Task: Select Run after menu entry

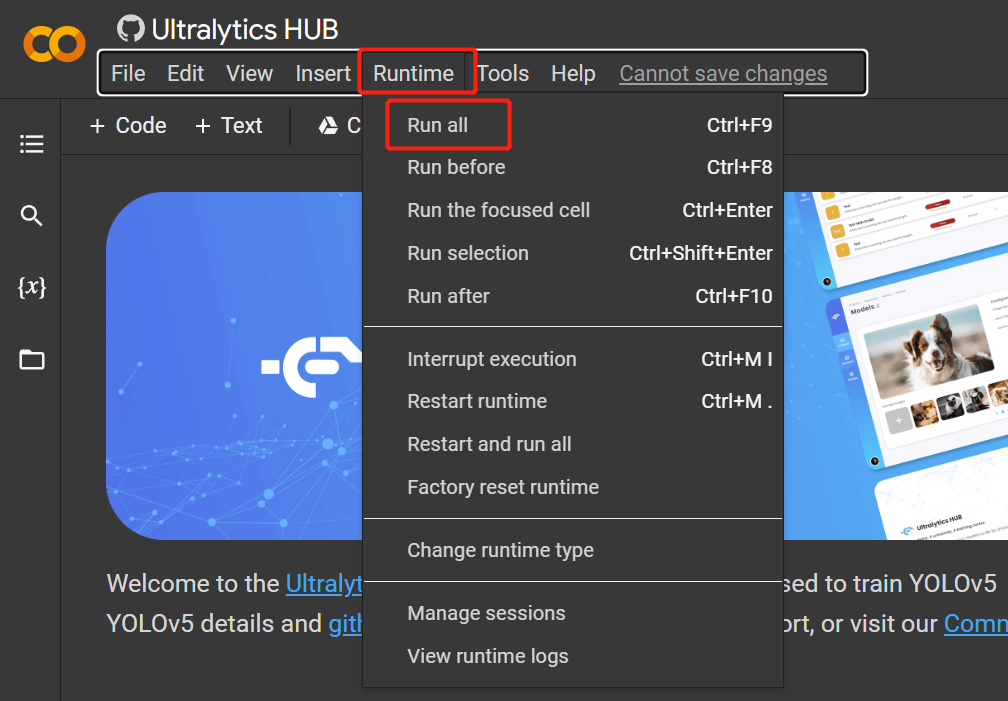Action: tap(573, 296)
